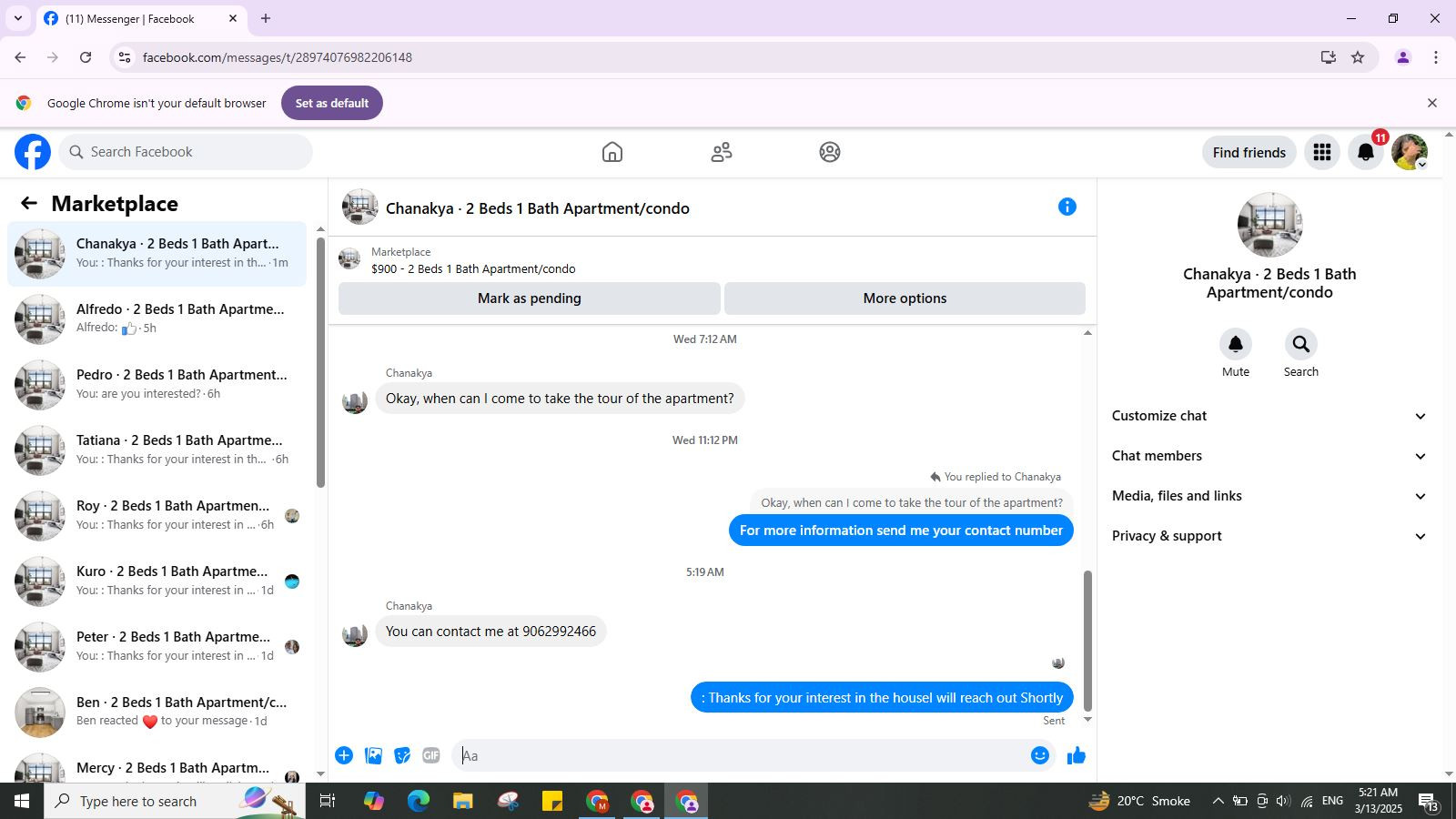Screen dimensions: 1456x819
Task: Open the Alfredo conversation
Action: (157, 319)
